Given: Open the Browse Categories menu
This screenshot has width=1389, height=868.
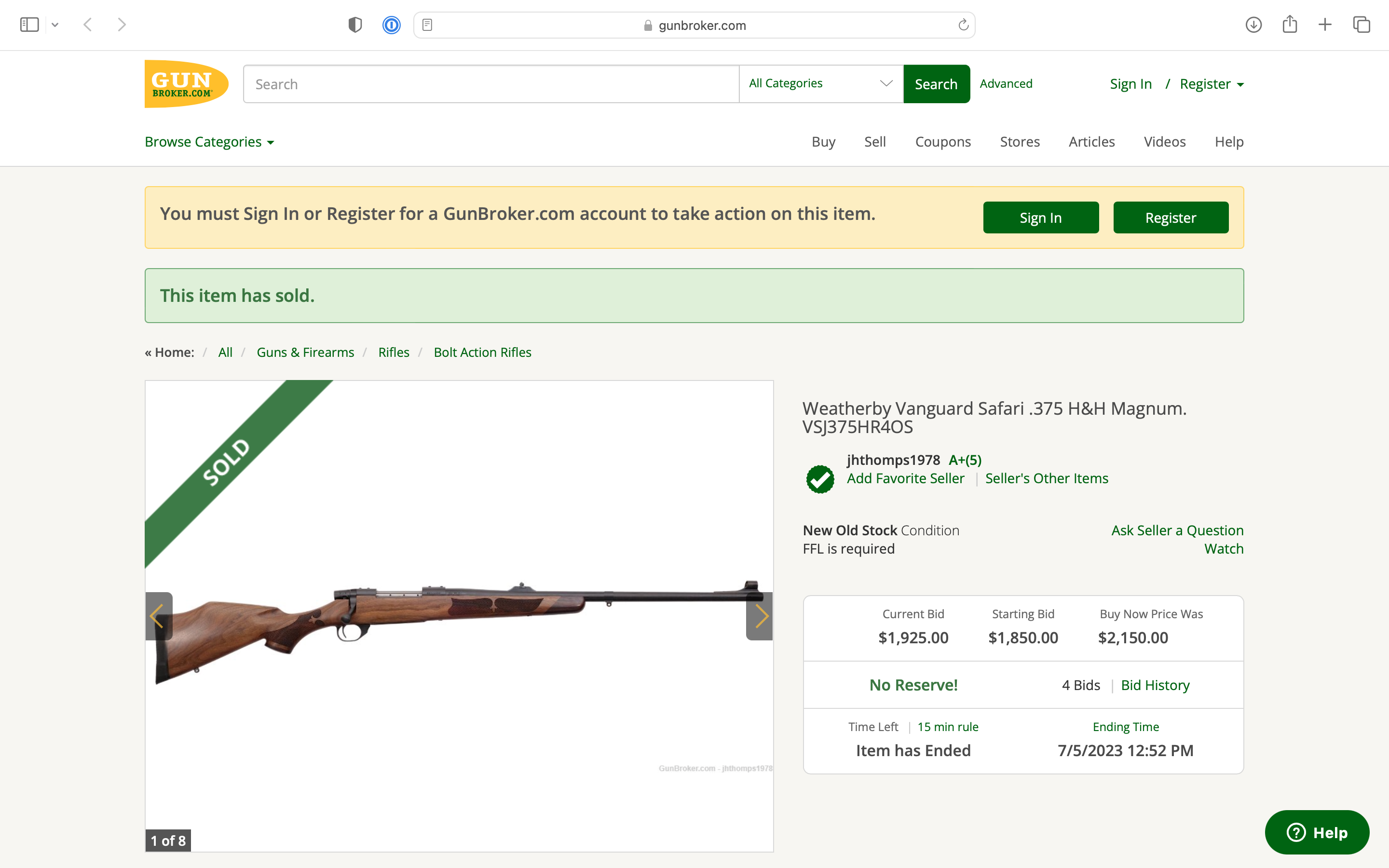Looking at the screenshot, I should coord(209,142).
